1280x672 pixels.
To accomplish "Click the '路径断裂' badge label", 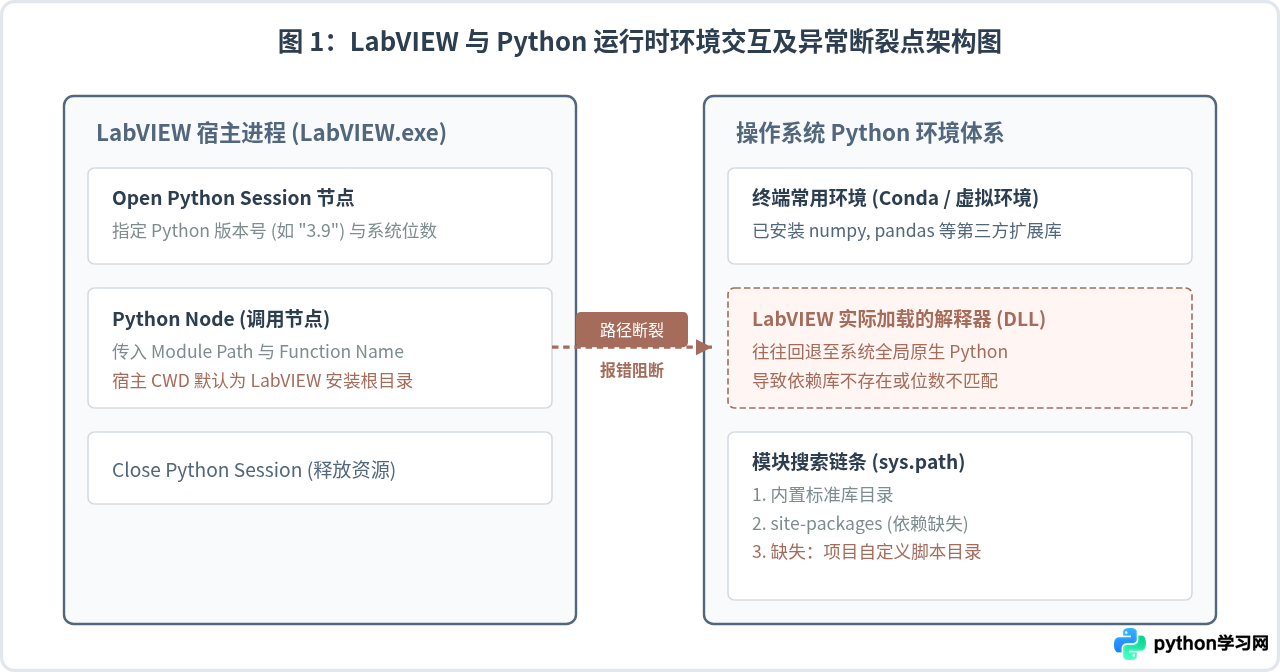I will click(632, 330).
